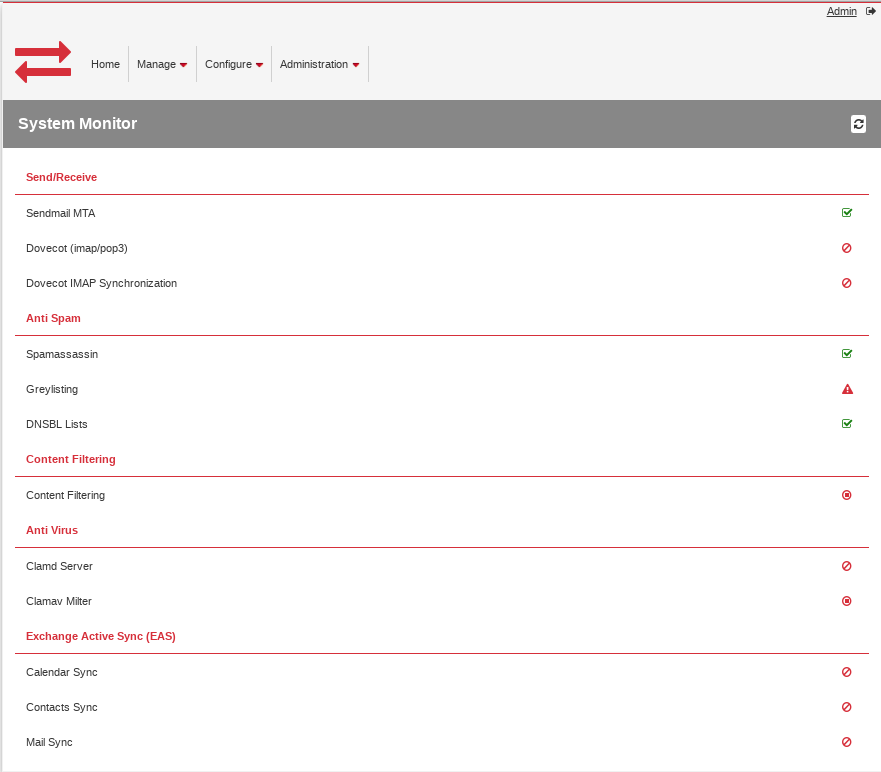
Task: Click the Sendmail MTA green check status icon
Action: (x=847, y=212)
